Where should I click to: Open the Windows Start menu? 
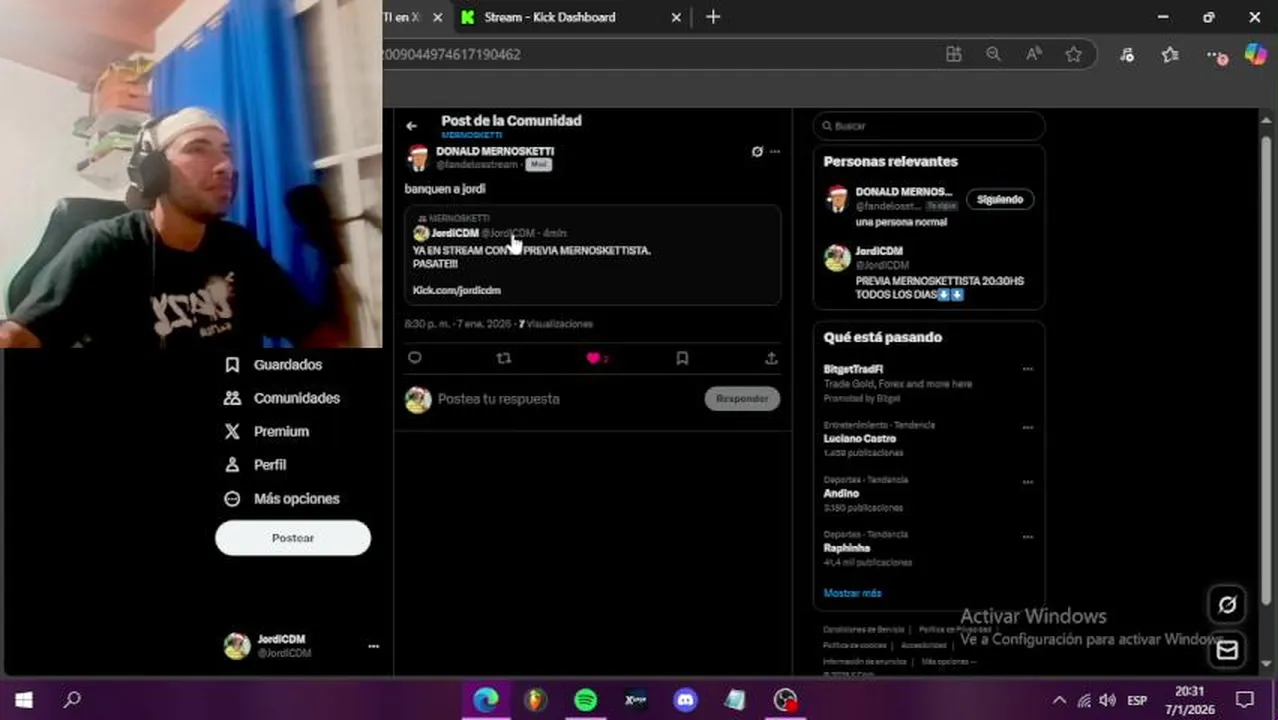[x=23, y=700]
